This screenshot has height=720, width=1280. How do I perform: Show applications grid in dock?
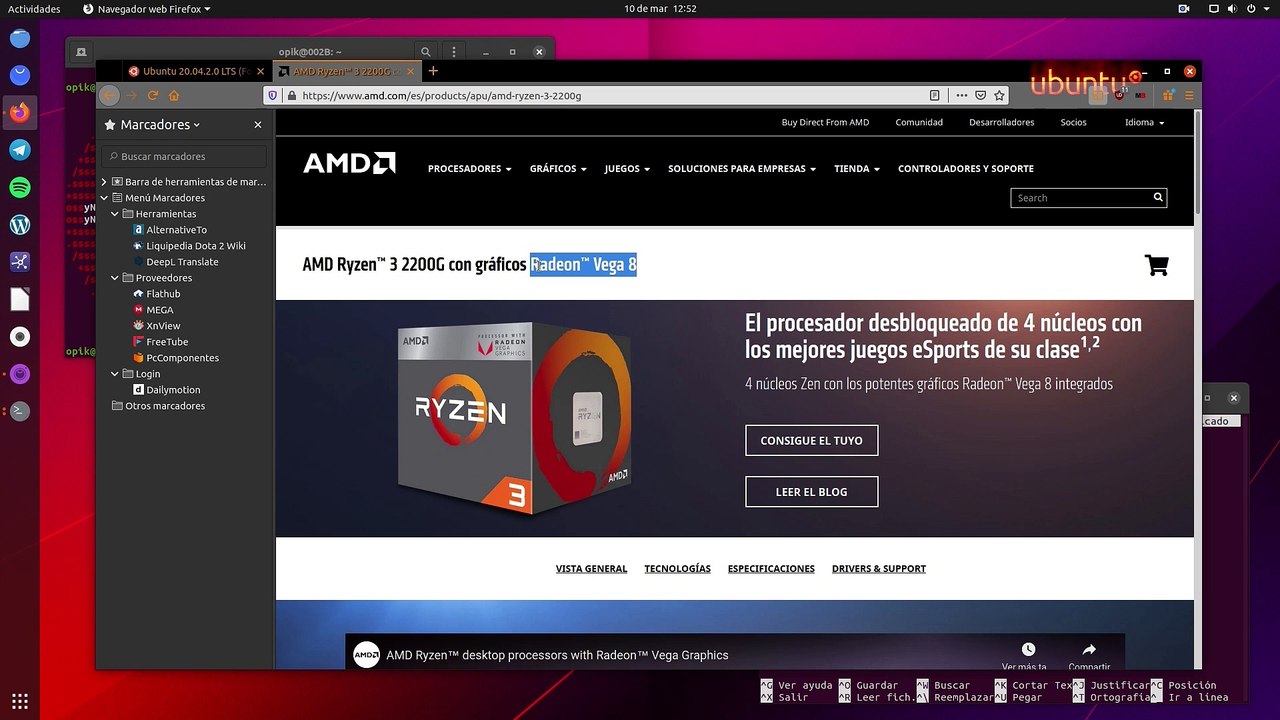[20, 701]
